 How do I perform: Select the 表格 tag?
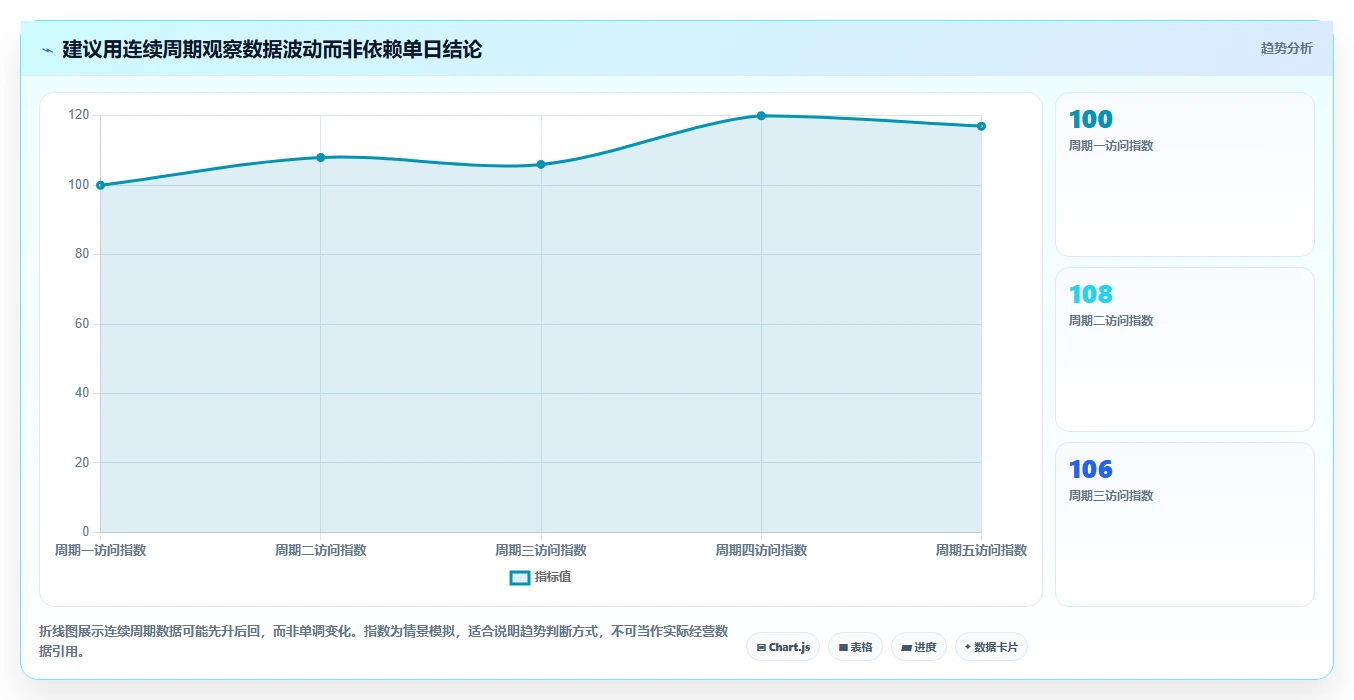[855, 647]
